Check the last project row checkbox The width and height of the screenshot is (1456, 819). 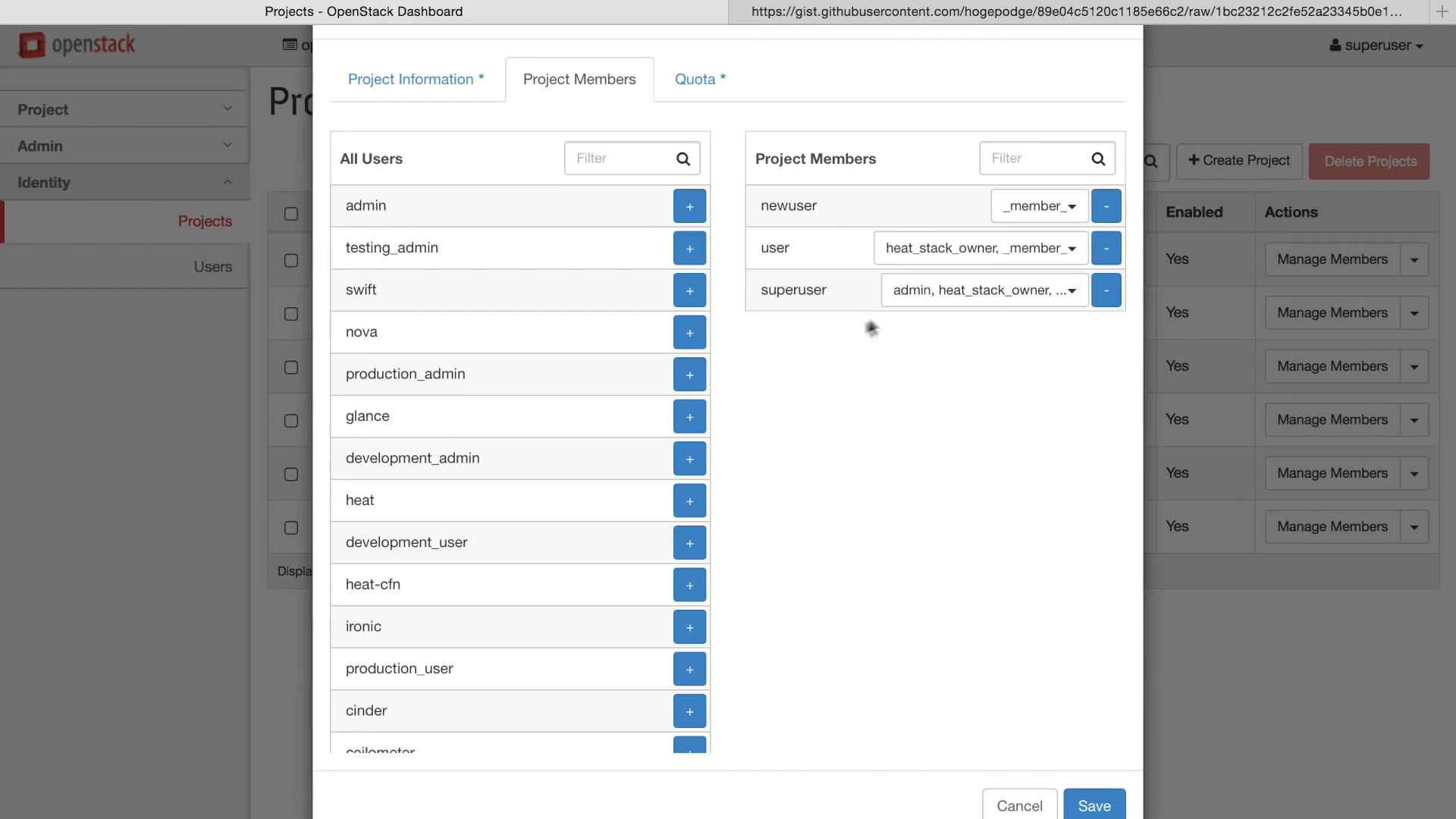(x=291, y=528)
